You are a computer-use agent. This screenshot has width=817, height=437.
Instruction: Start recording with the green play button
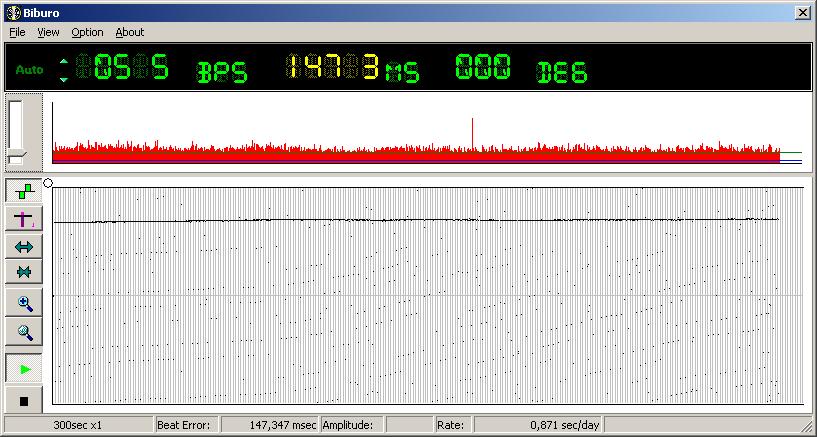(24, 369)
